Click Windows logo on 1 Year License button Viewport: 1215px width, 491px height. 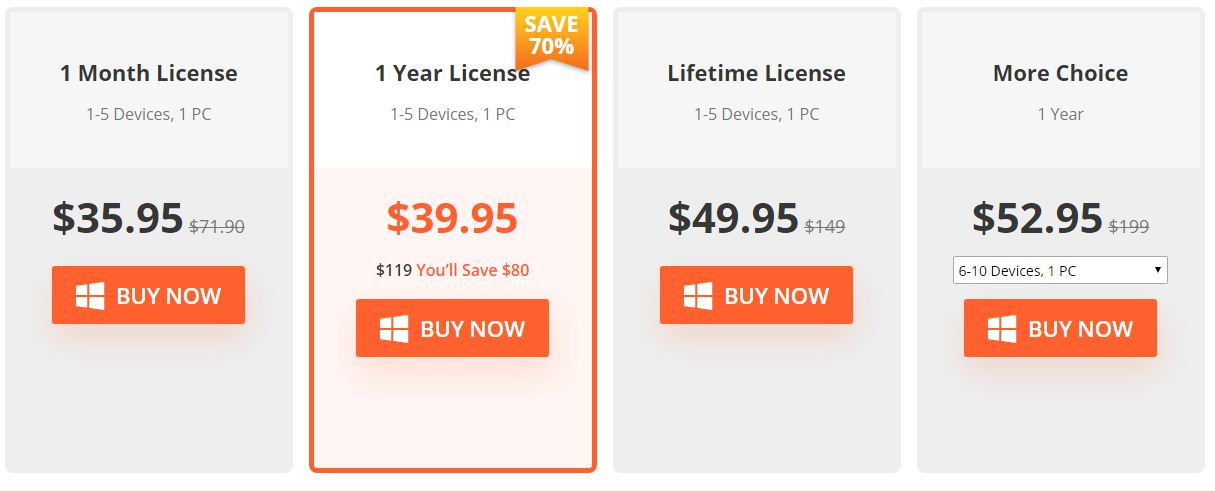pos(394,329)
